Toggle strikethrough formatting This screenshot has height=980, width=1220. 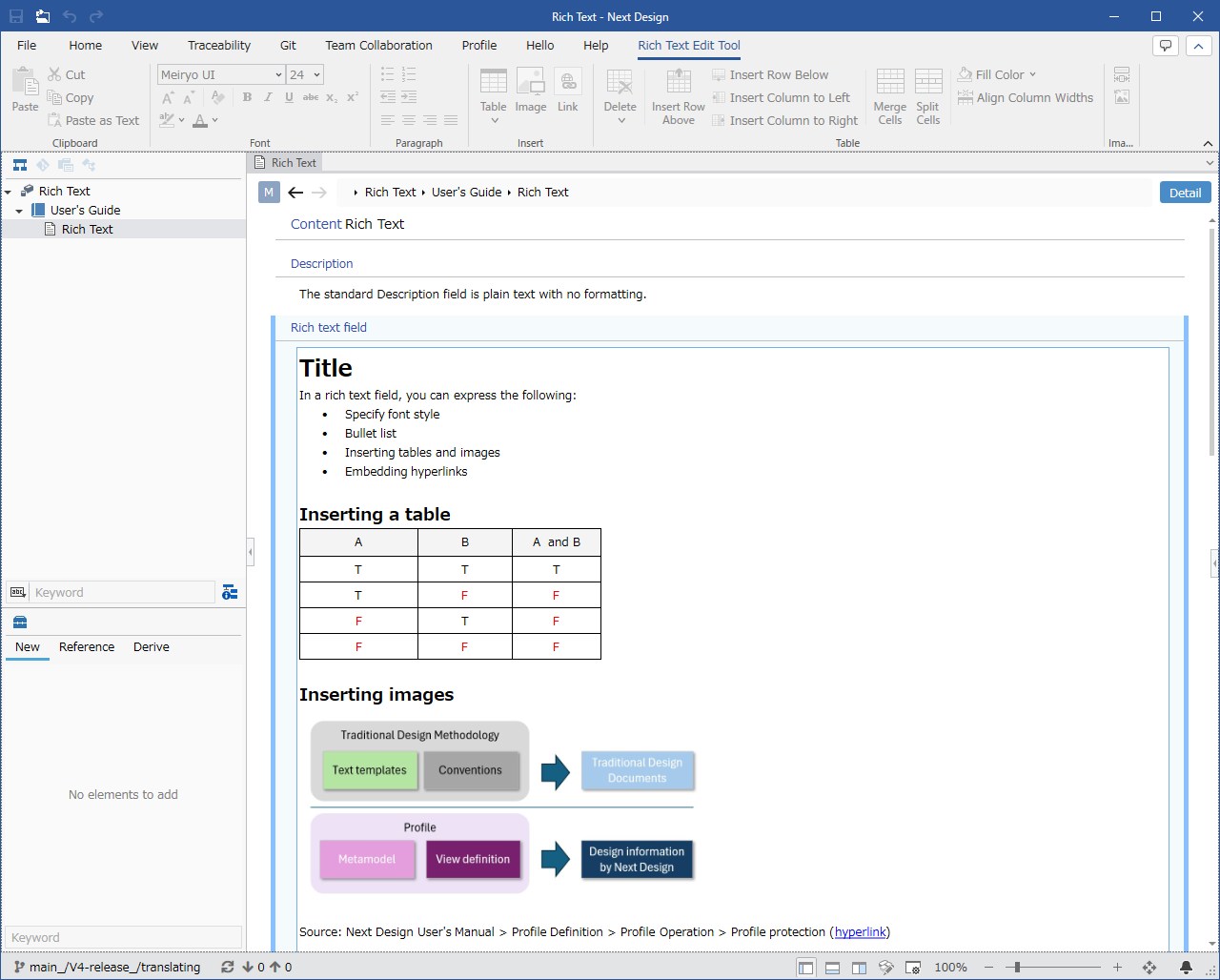[x=311, y=97]
